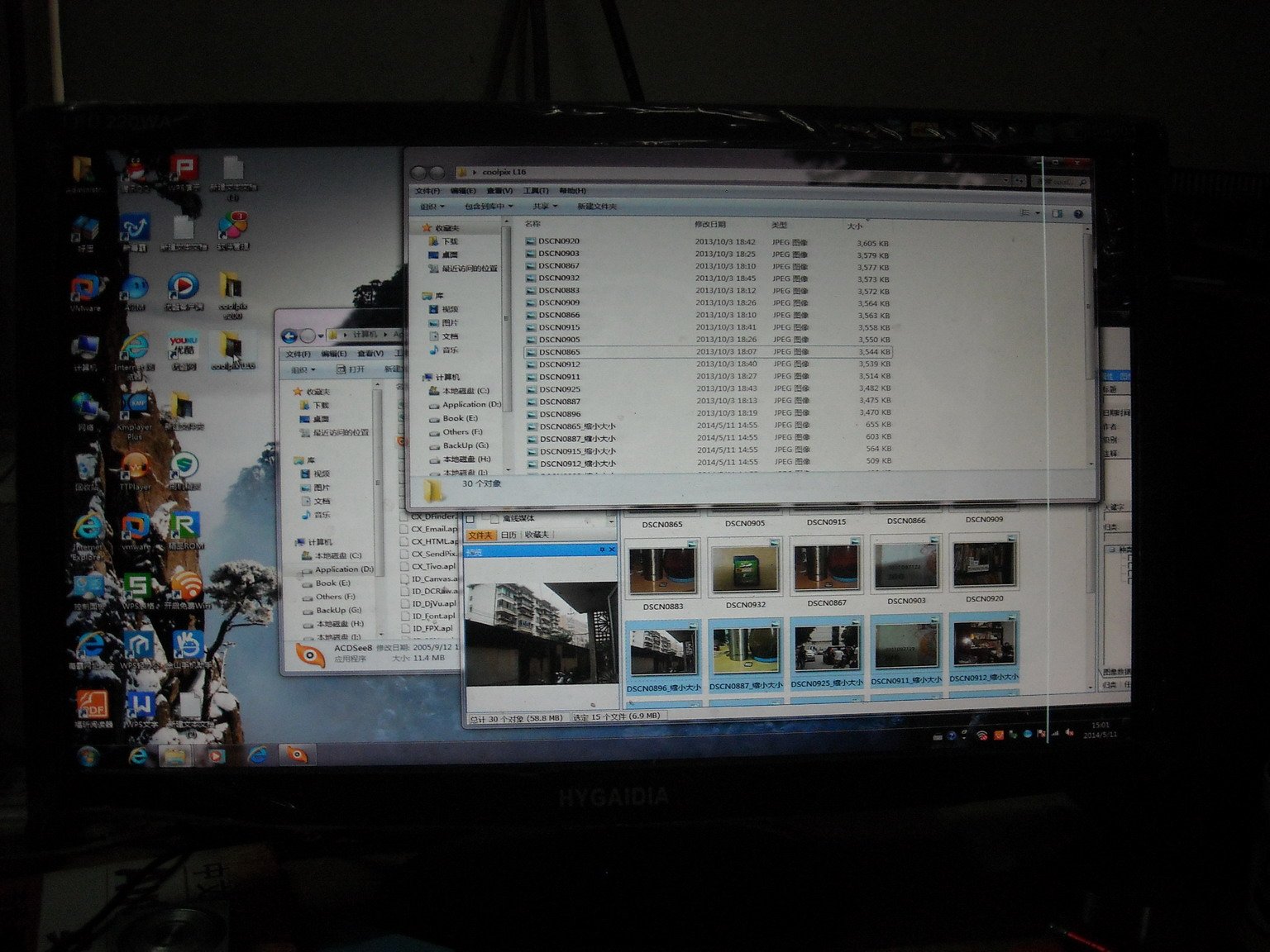
Task: Select file DSCN0896 in the list
Action: [559, 414]
